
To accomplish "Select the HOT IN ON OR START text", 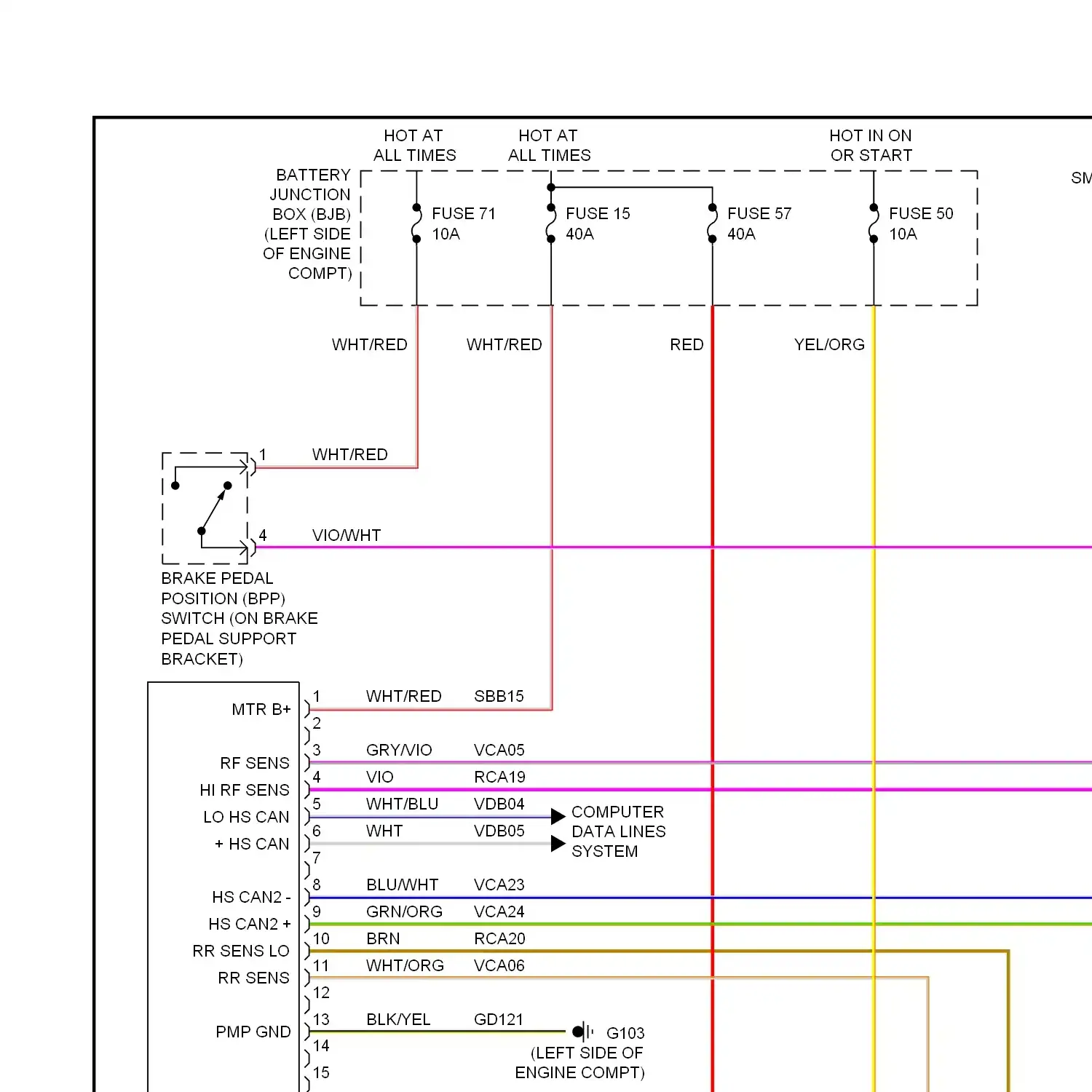I will (x=871, y=146).
